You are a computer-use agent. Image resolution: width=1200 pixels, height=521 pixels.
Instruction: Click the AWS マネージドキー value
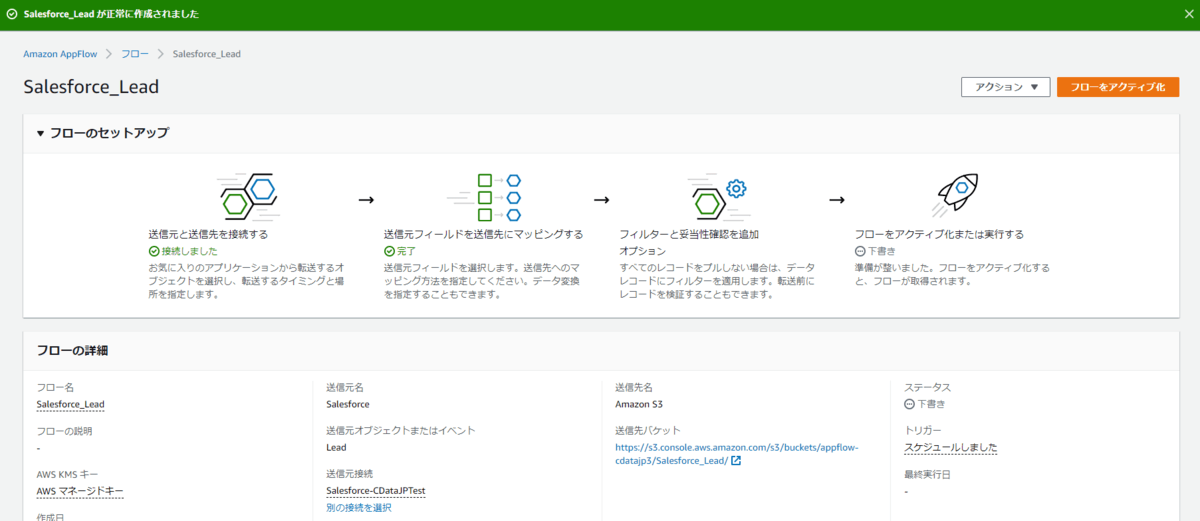(79, 491)
